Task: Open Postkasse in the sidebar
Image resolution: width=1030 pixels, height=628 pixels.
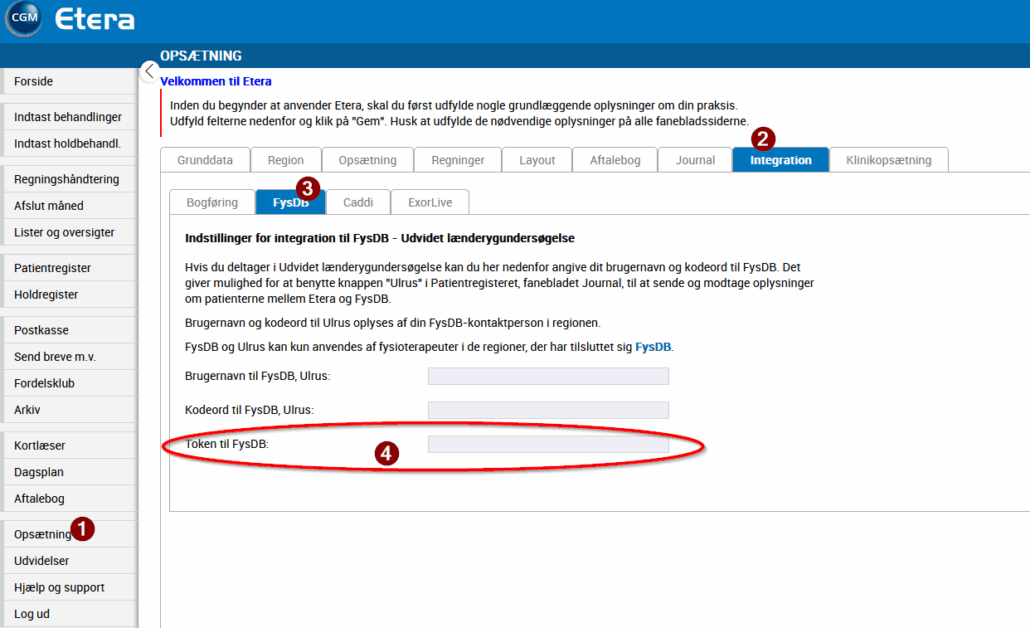Action: 68,330
